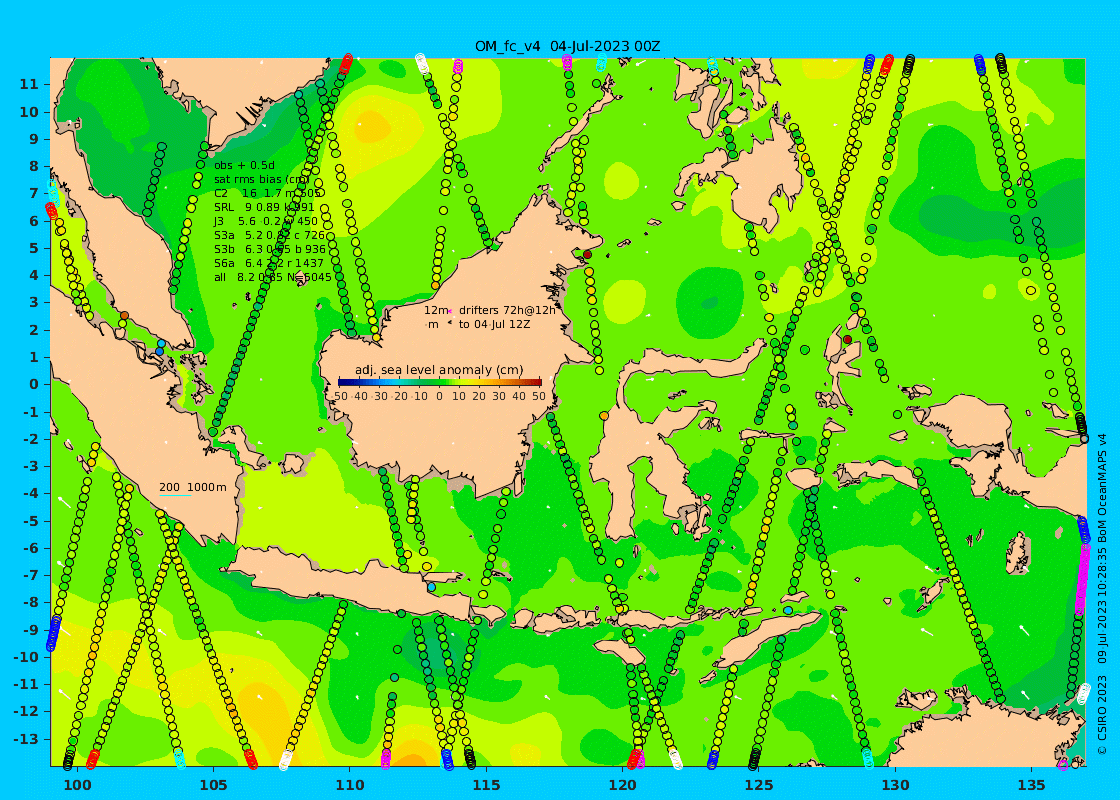This screenshot has height=800, width=1120.
Task: Click the latitude axis label '7'
Action: pyautogui.click(x=34, y=194)
